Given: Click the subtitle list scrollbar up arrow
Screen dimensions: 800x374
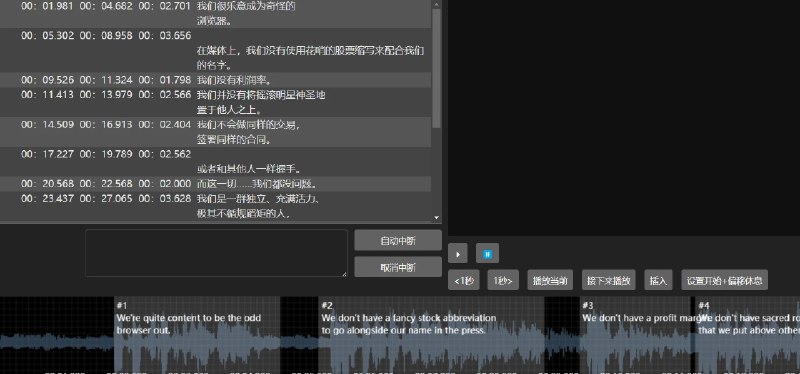Looking at the screenshot, I should pos(437,4).
